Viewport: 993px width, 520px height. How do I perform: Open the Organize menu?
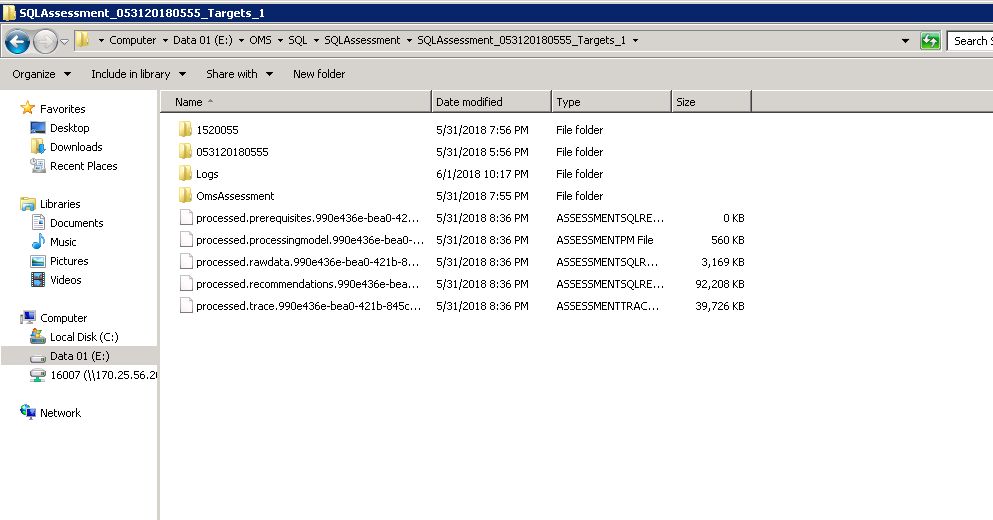click(x=41, y=74)
